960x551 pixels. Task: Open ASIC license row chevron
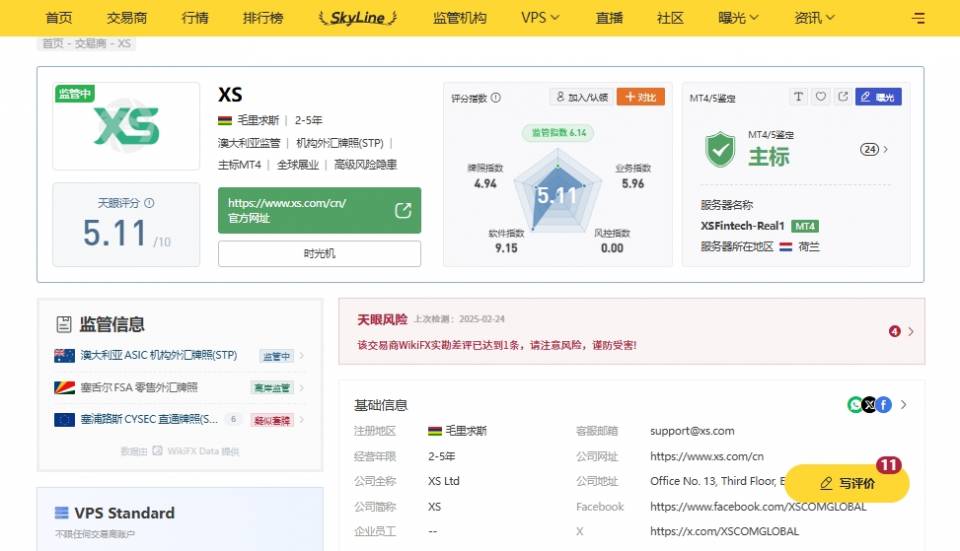pyautogui.click(x=301, y=355)
